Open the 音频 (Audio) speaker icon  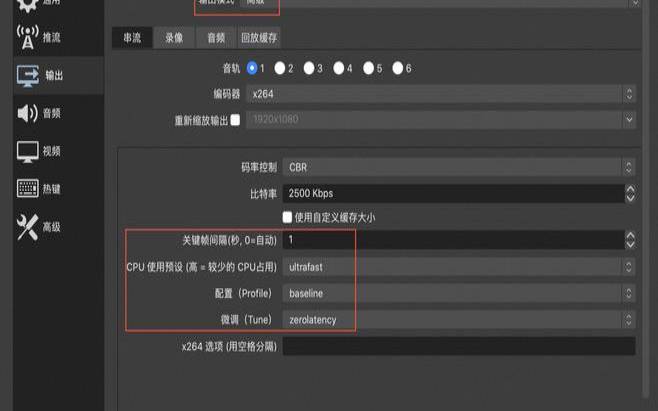tap(27, 113)
